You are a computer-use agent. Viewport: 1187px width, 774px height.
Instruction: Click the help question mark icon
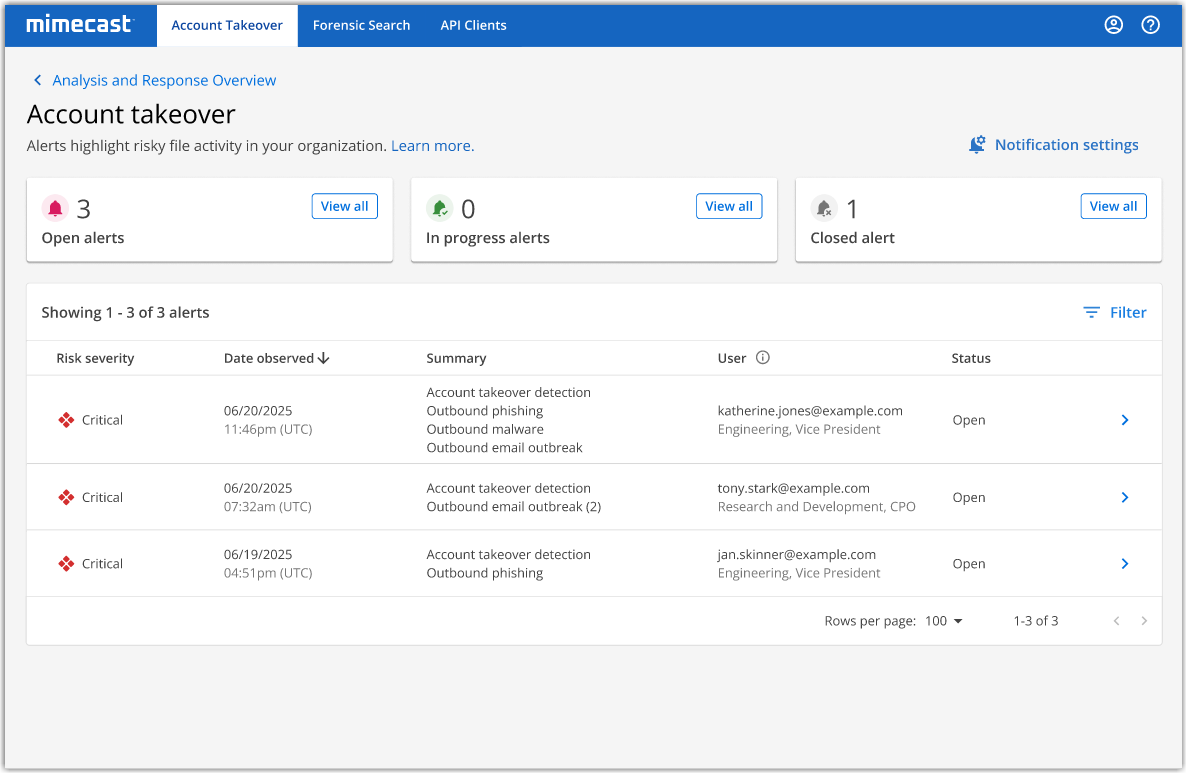1150,25
